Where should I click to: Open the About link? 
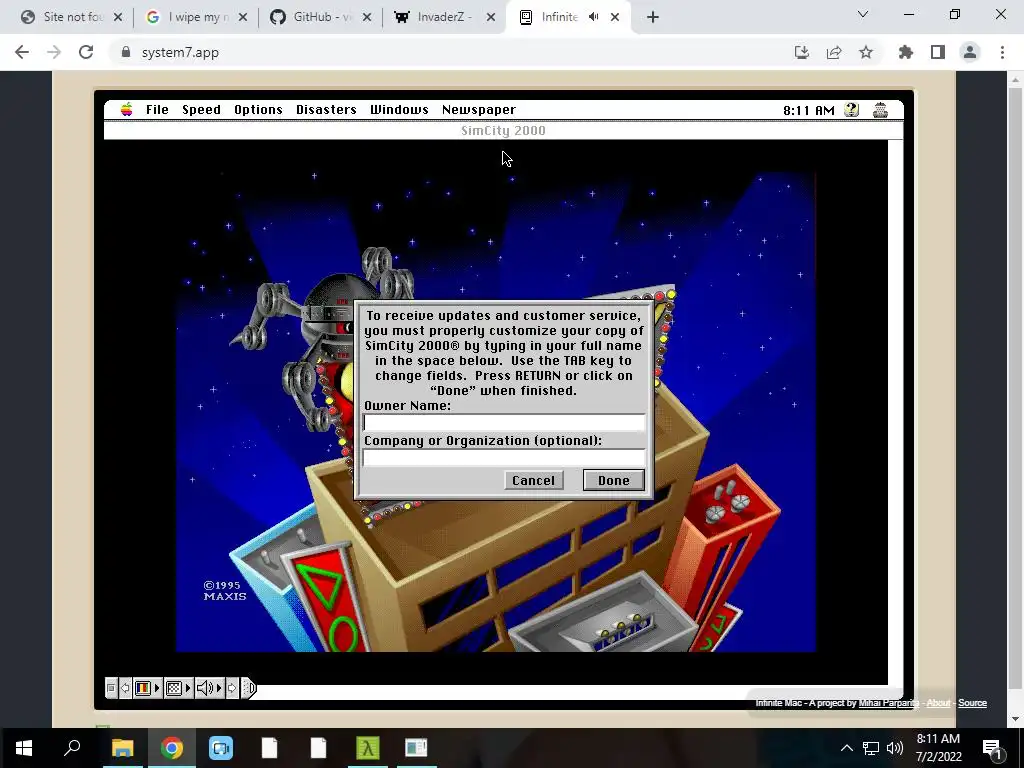click(x=938, y=703)
